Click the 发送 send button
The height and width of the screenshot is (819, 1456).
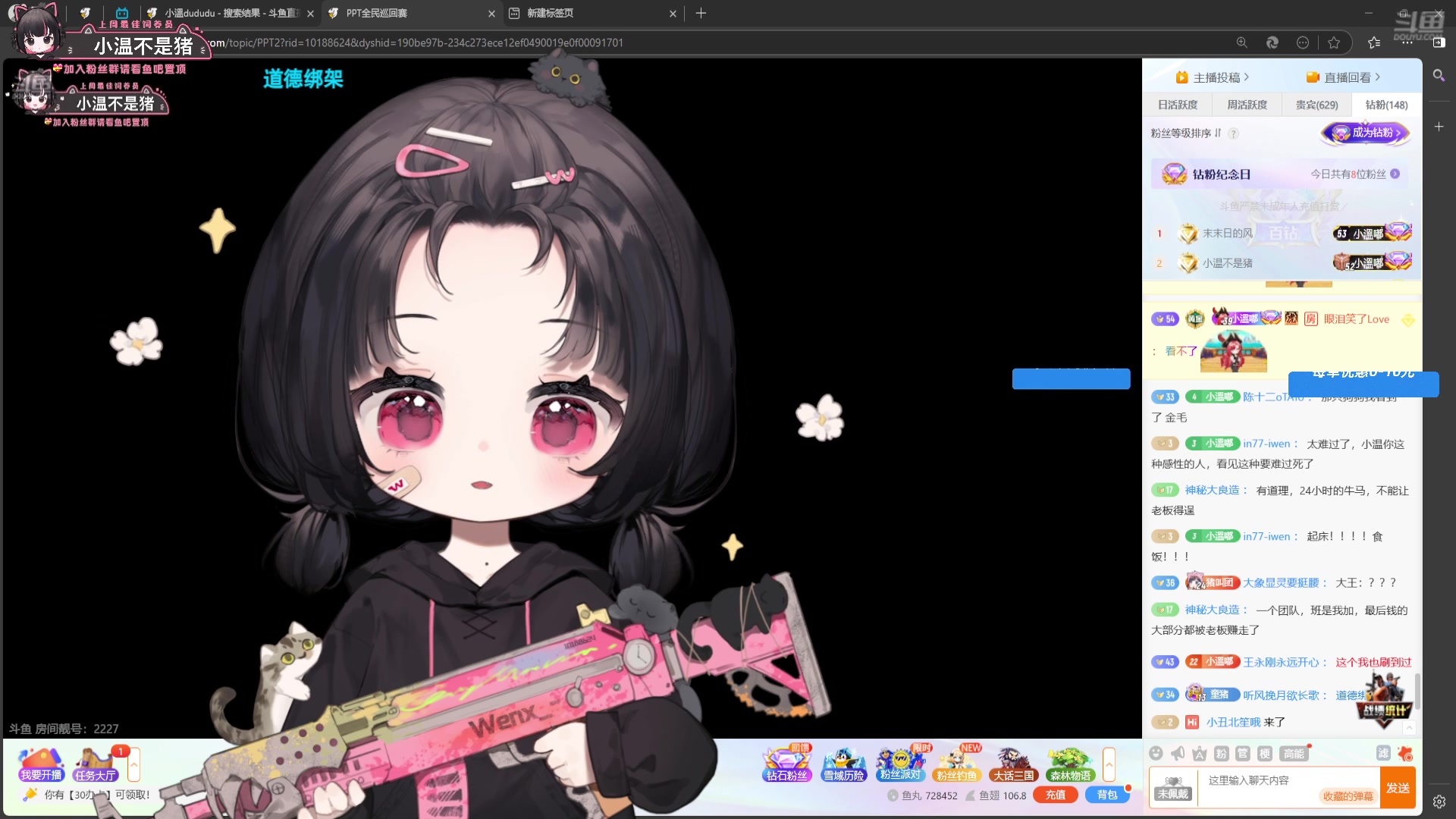(x=1398, y=788)
